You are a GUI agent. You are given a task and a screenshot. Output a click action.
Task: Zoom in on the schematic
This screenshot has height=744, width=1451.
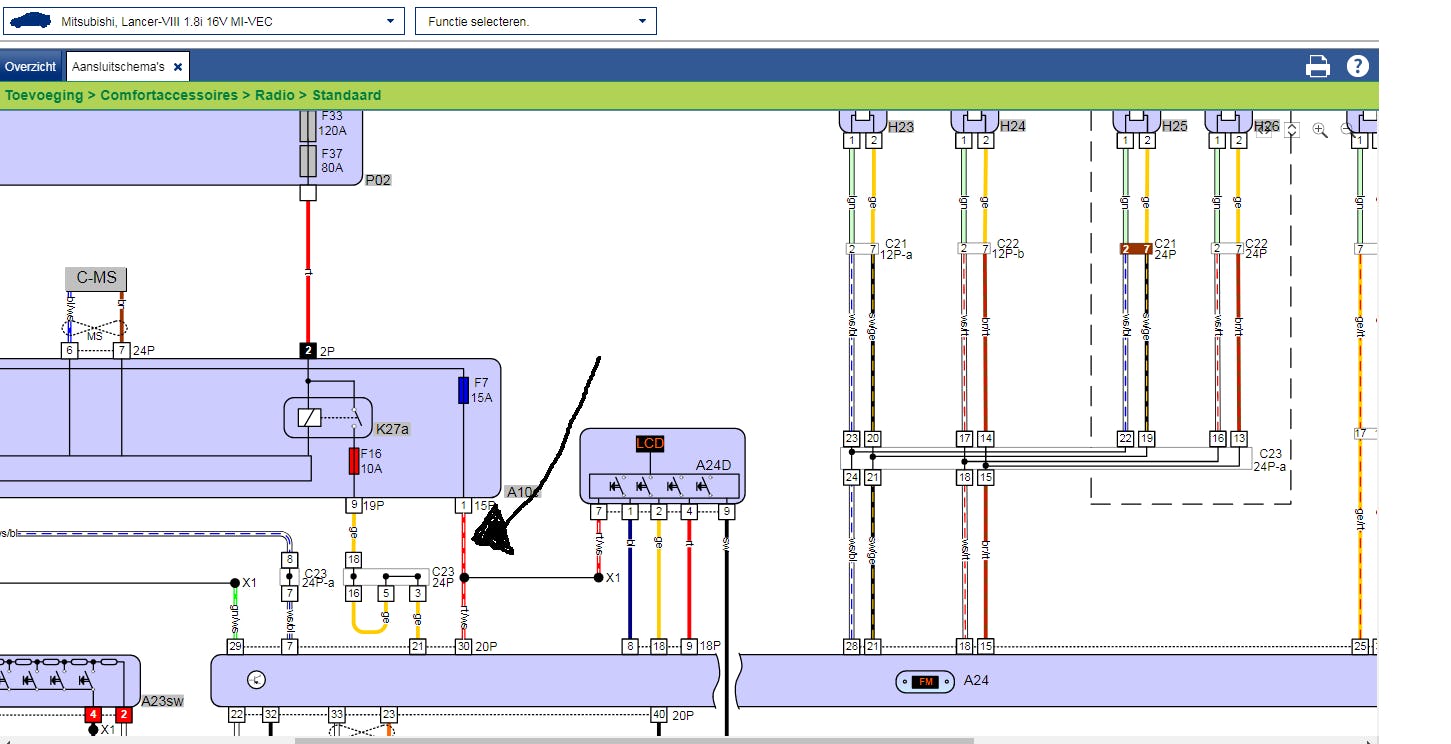coord(1320,129)
